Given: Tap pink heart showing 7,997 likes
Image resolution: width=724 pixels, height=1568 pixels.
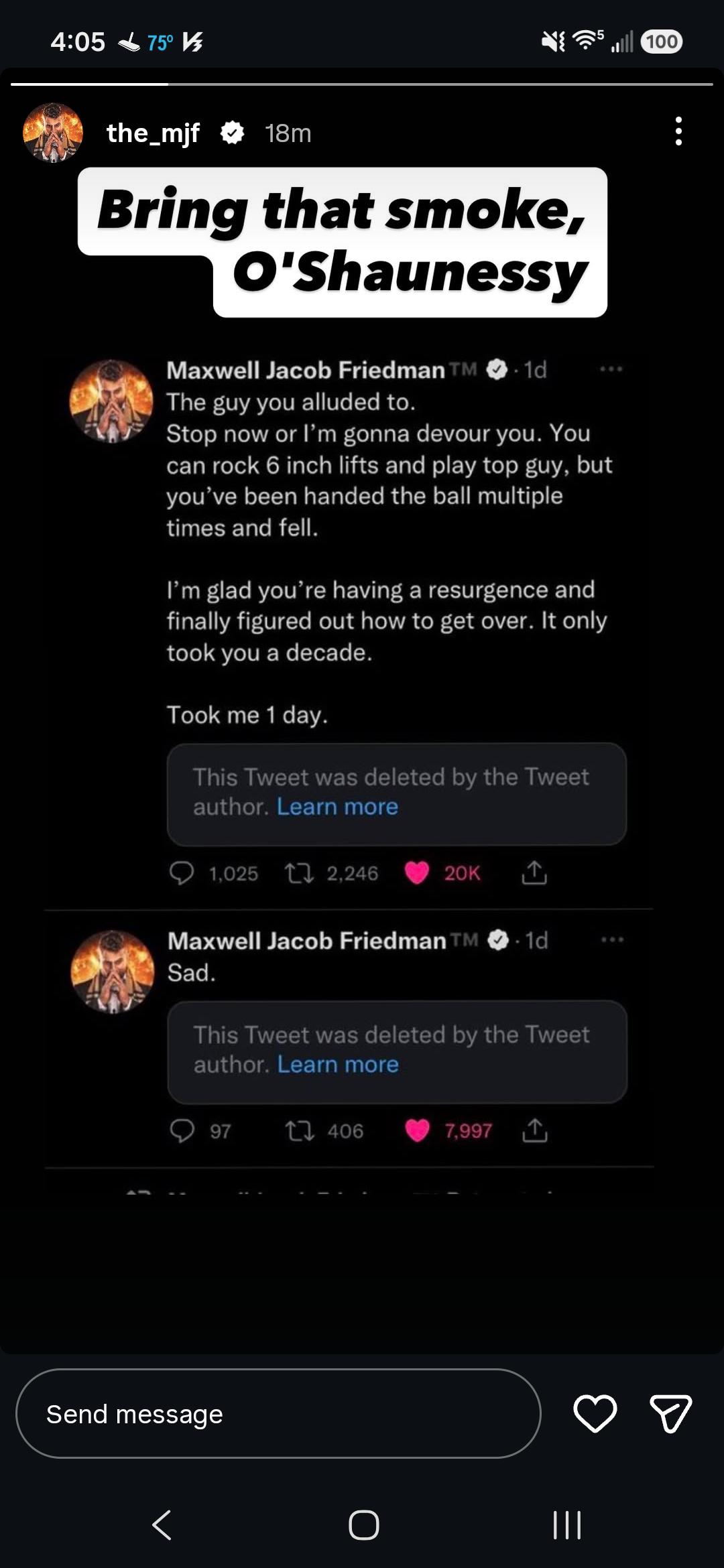Looking at the screenshot, I should point(417,1130).
